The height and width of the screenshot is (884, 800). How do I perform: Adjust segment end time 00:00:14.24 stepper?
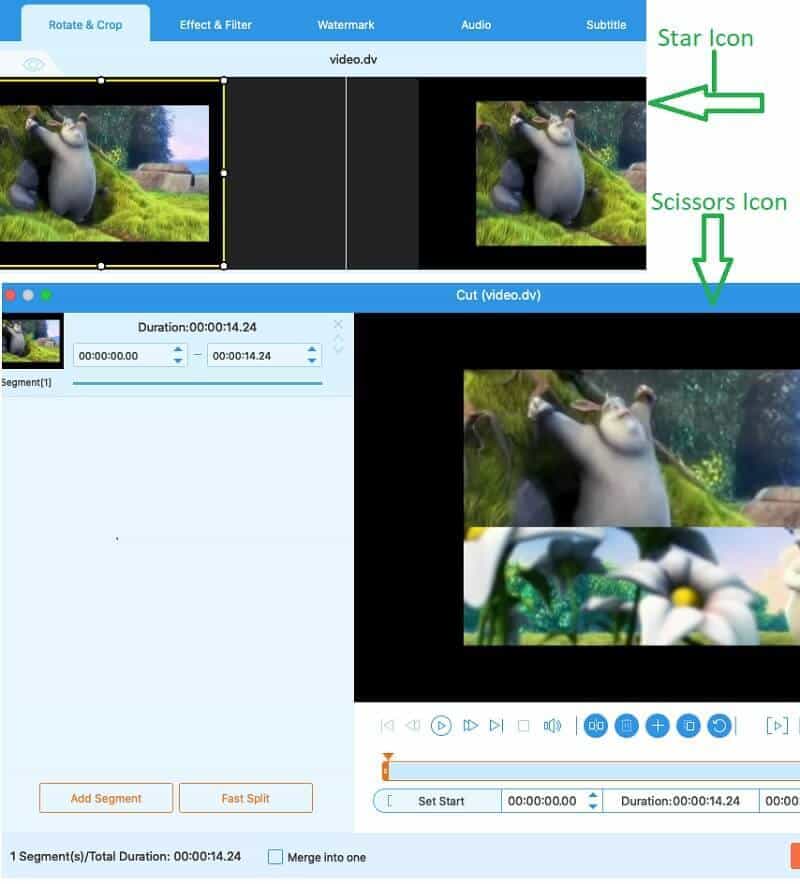click(312, 355)
